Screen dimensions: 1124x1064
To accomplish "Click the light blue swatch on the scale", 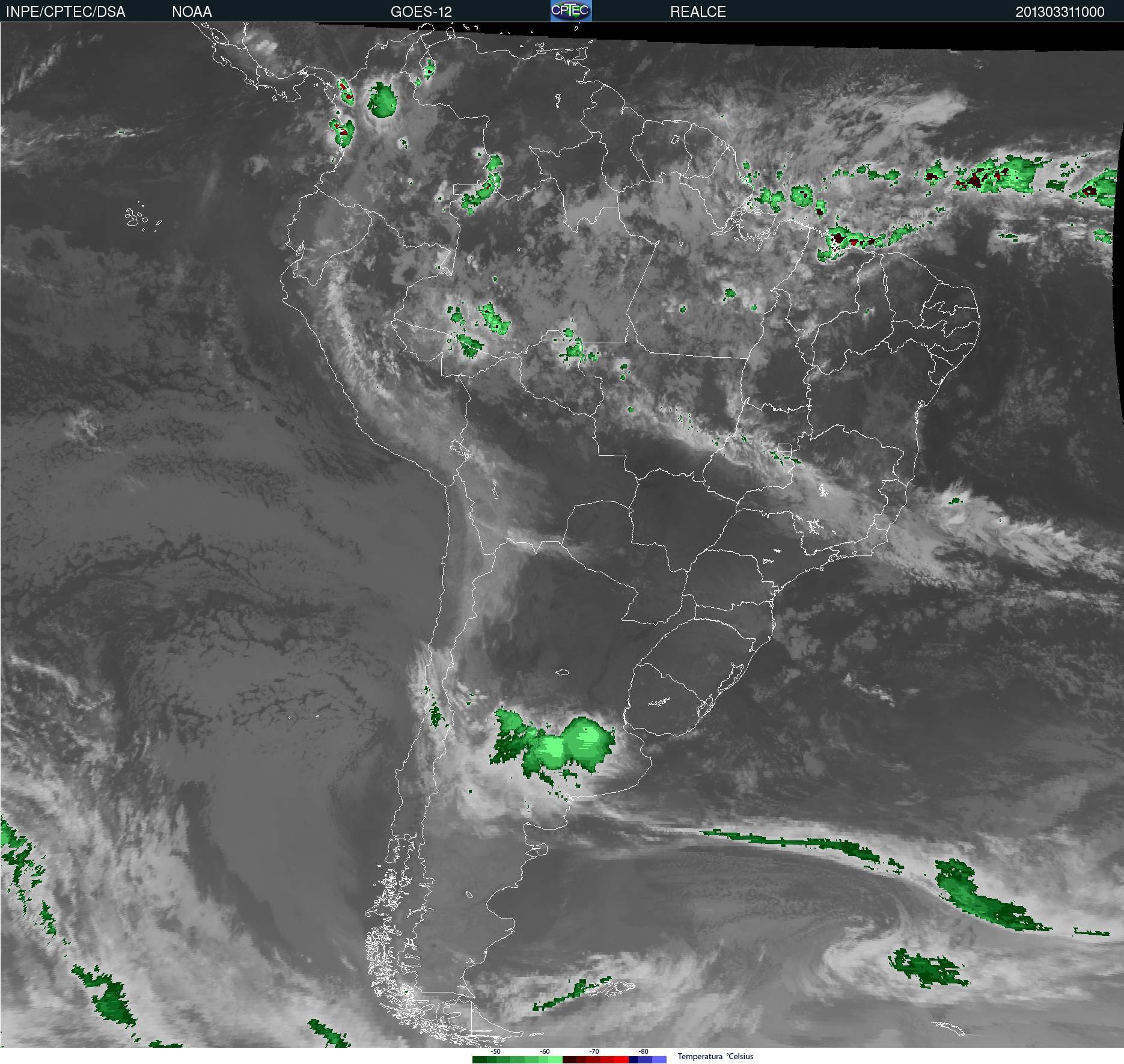I will tap(659, 1060).
